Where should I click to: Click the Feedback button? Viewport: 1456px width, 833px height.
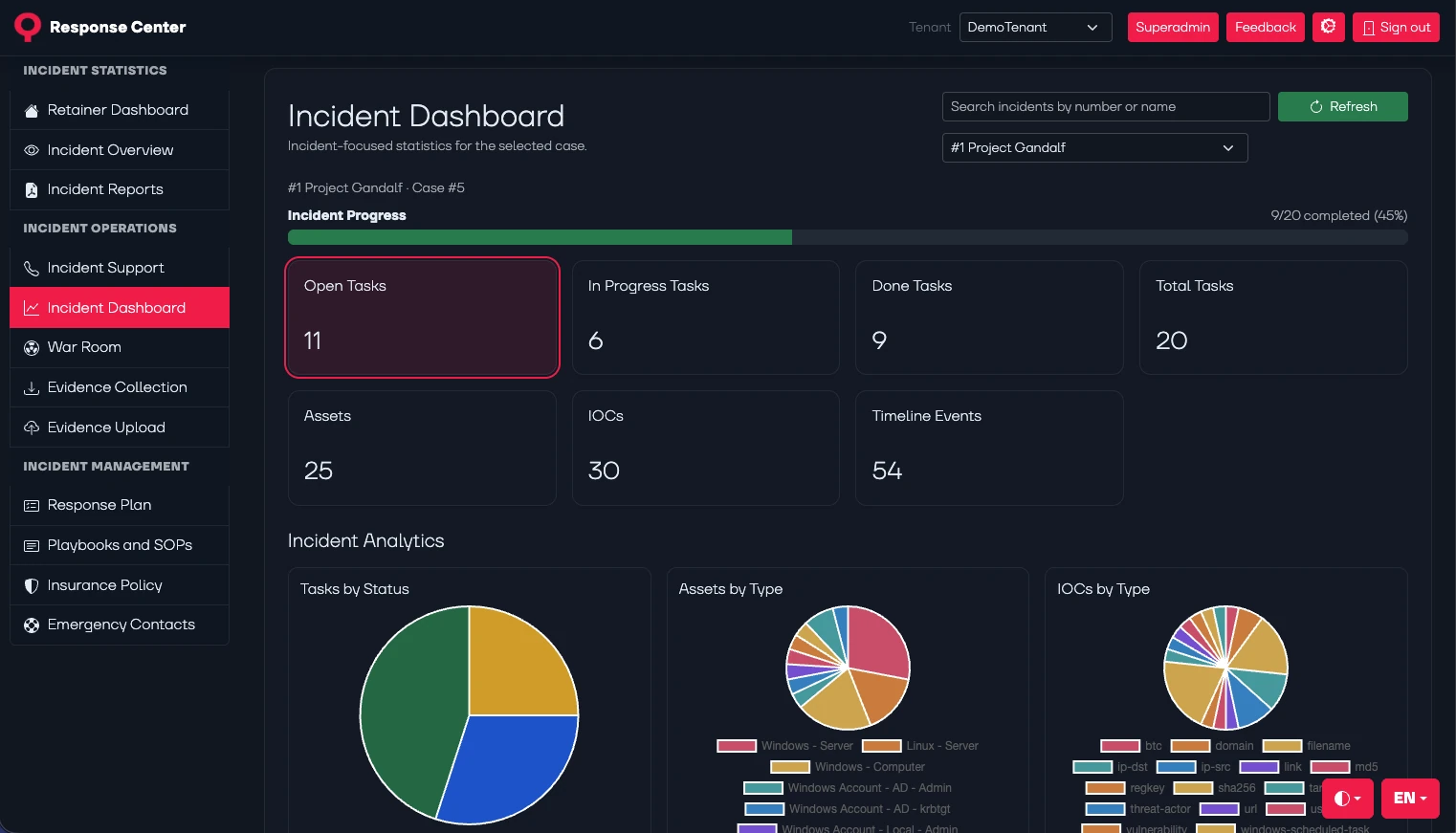coord(1265,27)
